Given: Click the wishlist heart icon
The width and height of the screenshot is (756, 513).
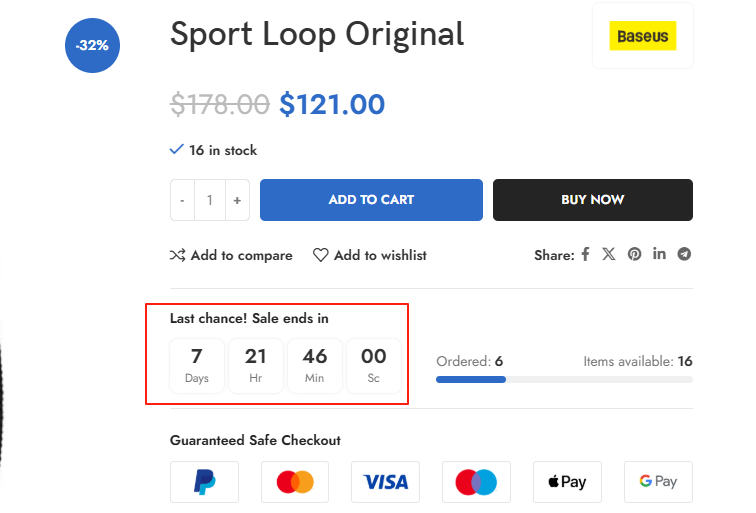Looking at the screenshot, I should [x=321, y=256].
